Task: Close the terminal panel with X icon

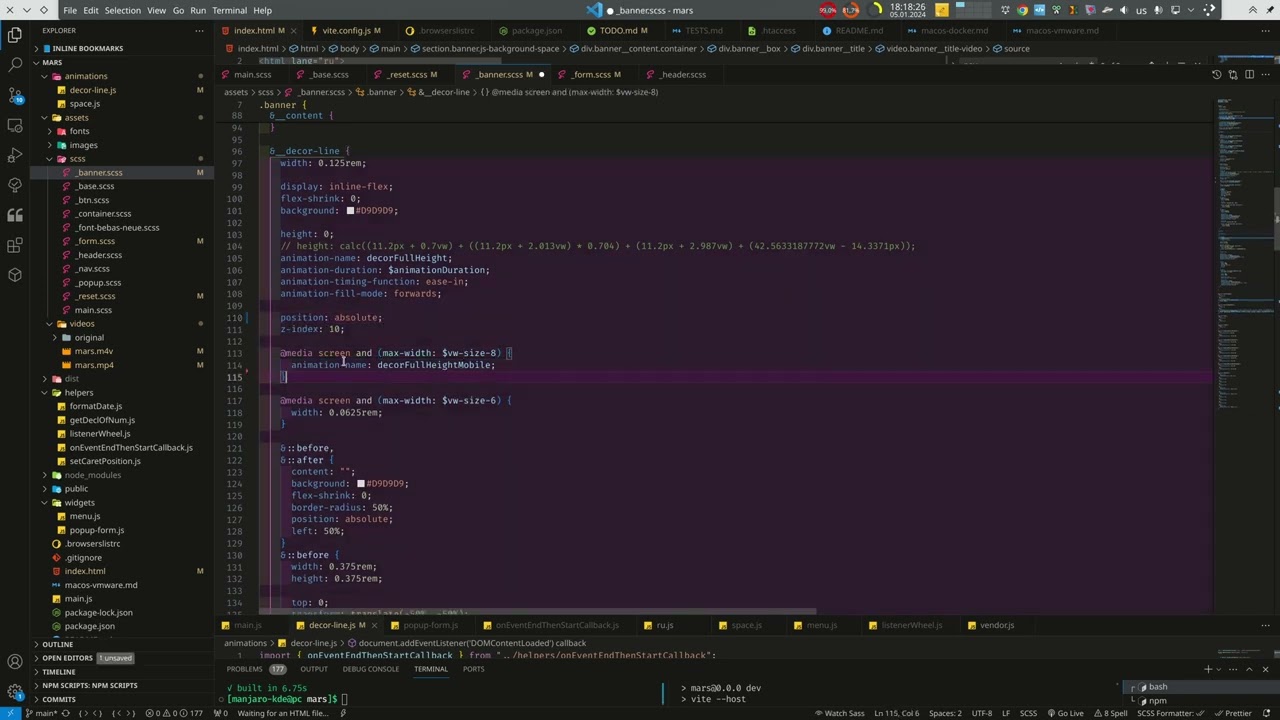Action: [1265, 669]
